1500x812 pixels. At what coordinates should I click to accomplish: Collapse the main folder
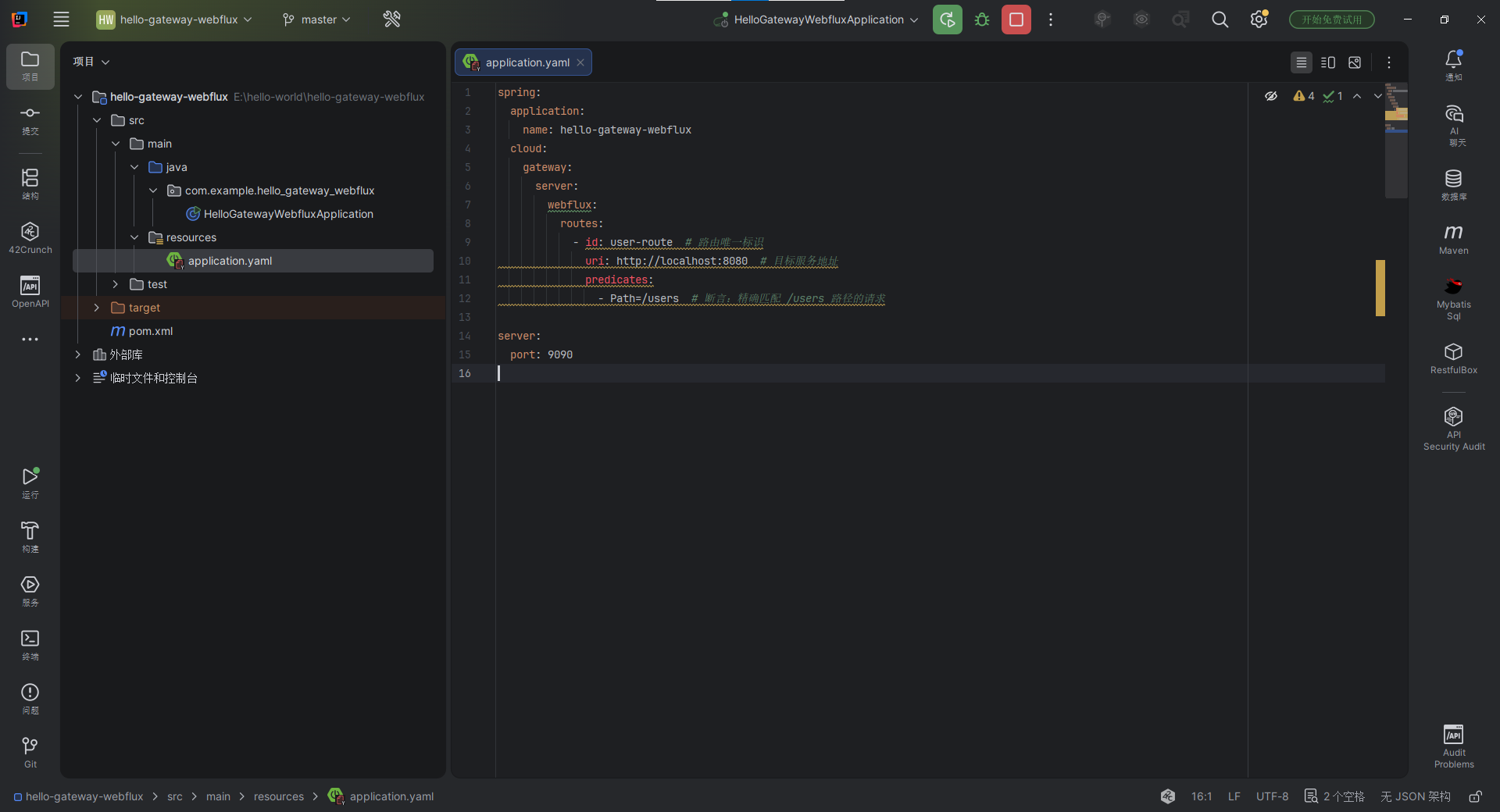[116, 144]
